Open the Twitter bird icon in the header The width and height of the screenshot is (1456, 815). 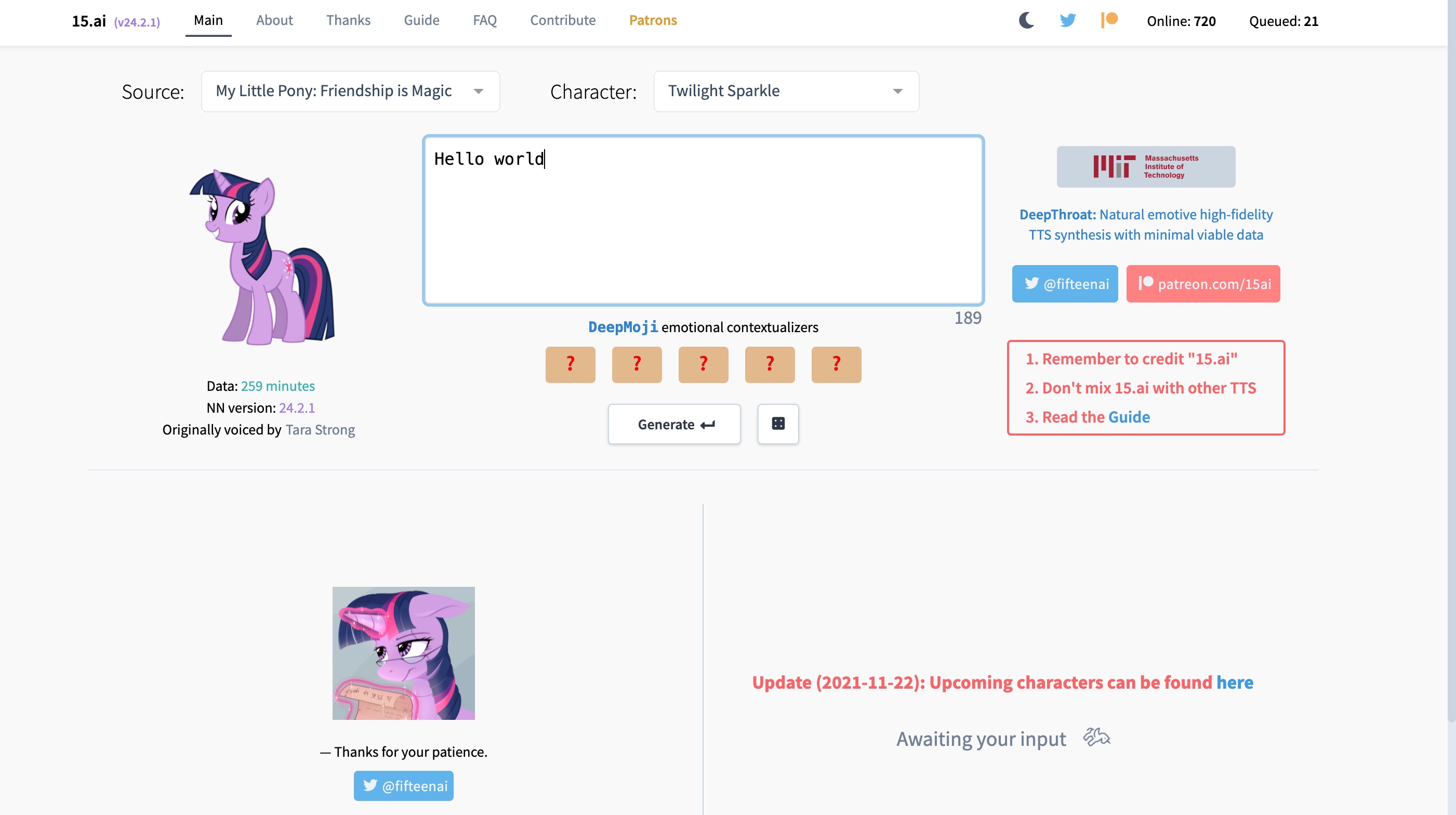coord(1067,20)
